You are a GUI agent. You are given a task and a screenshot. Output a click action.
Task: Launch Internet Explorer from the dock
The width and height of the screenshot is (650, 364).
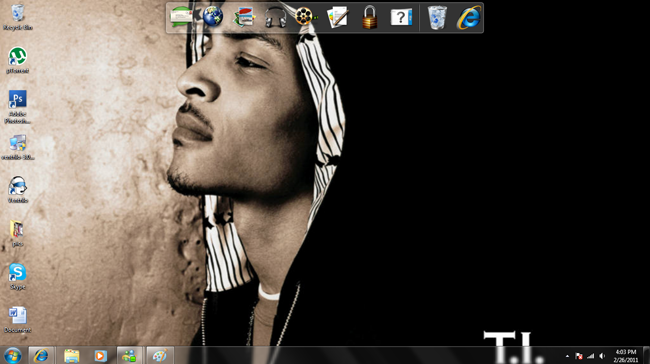click(469, 17)
